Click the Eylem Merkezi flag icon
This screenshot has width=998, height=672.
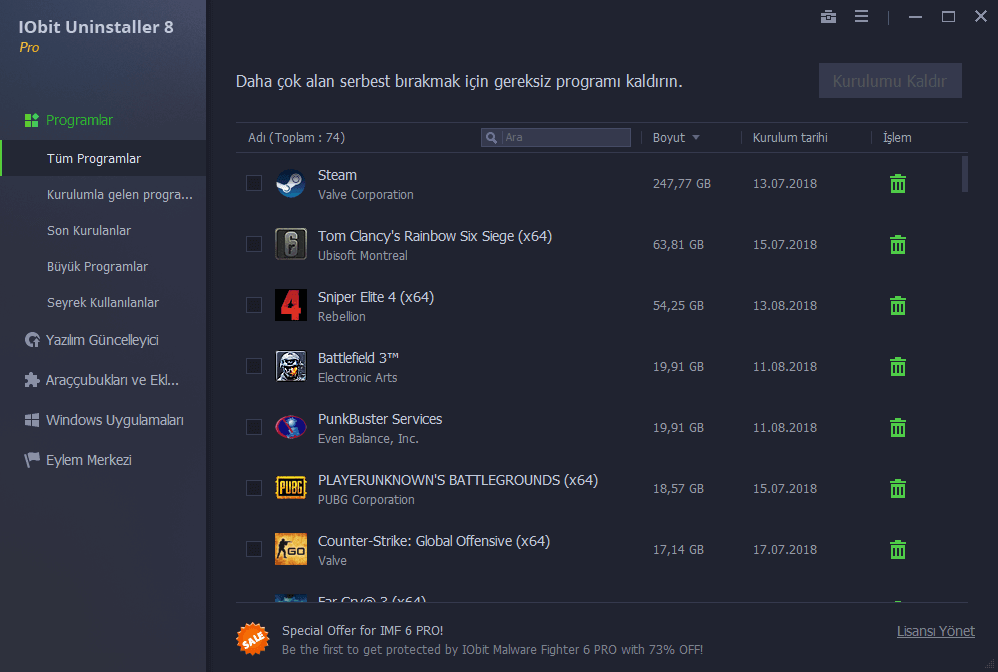coord(32,460)
